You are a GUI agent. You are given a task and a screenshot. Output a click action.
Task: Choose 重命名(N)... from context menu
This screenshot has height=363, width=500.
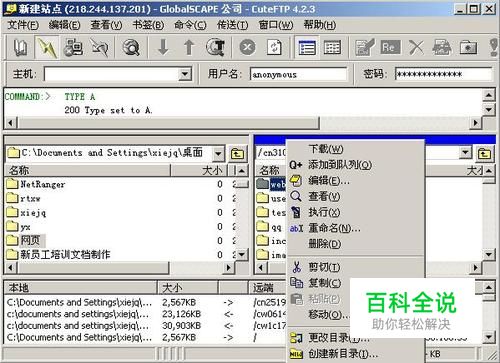tap(355, 229)
